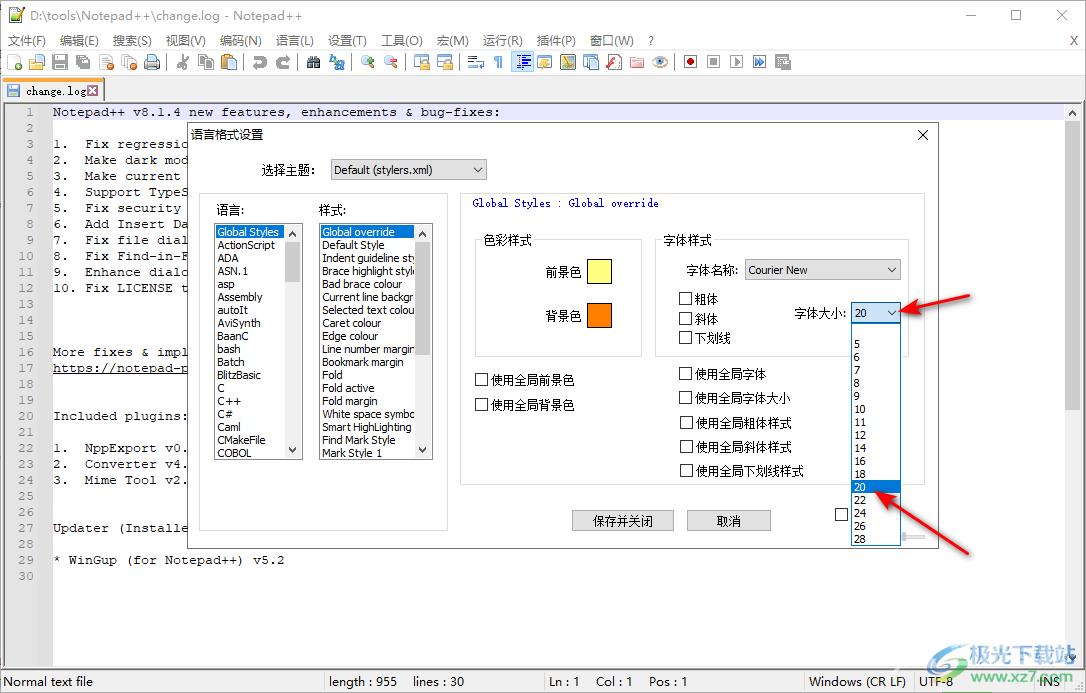Enable the 斜体 italic checkbox
Screen dimensions: 1086x693
(x=686, y=318)
